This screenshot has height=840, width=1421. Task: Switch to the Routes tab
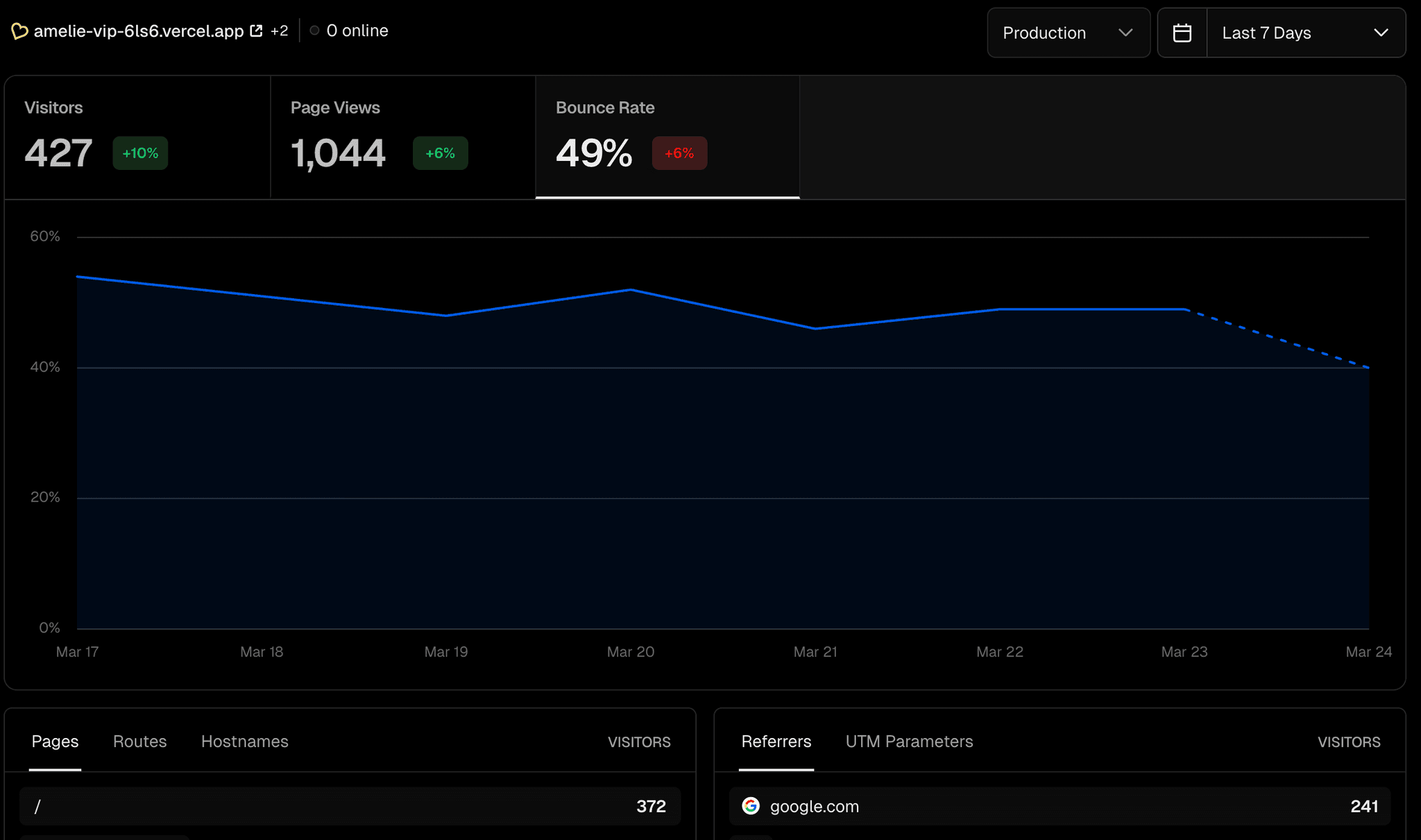coord(139,742)
